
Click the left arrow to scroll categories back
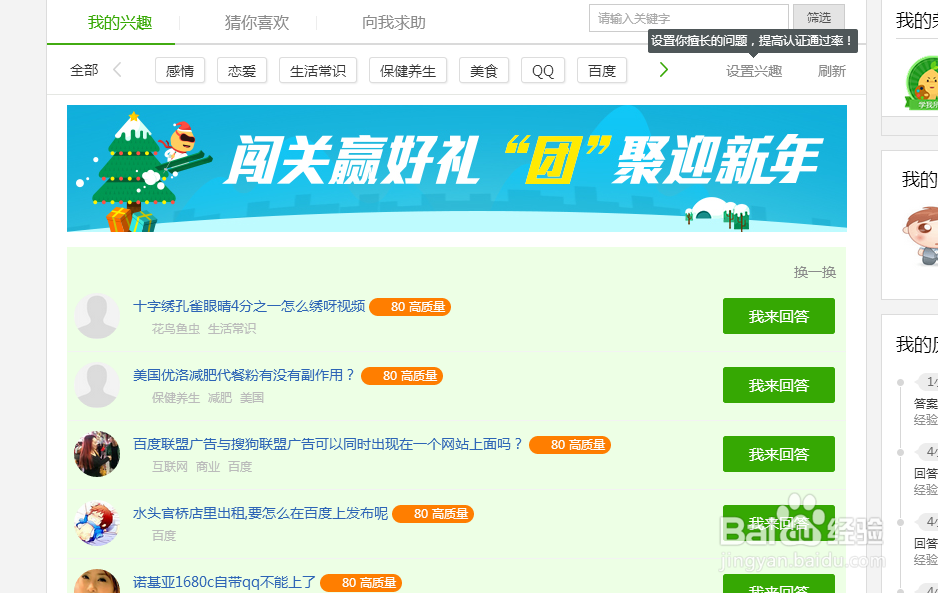click(117, 70)
